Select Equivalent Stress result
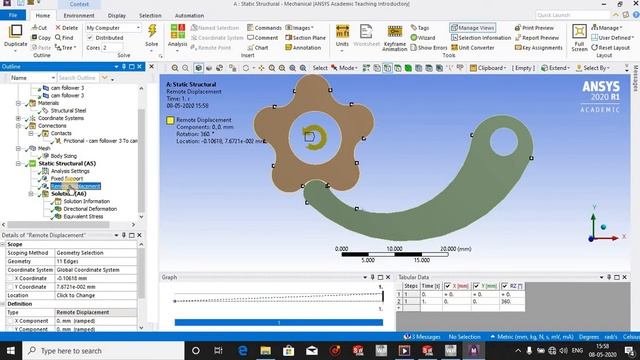Viewport: 640px width, 360px height. (83, 217)
